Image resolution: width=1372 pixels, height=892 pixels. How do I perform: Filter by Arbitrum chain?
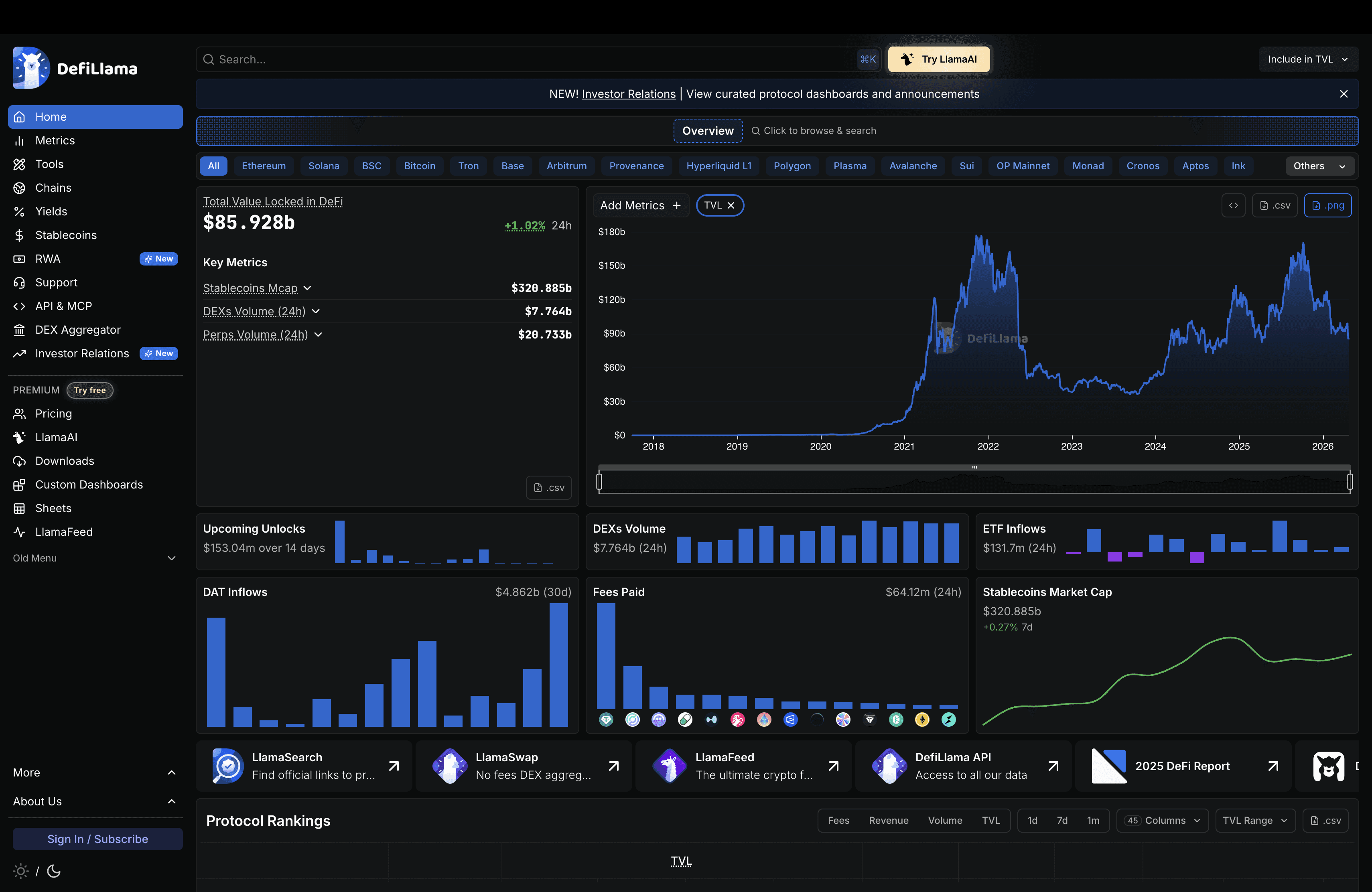pyautogui.click(x=567, y=166)
